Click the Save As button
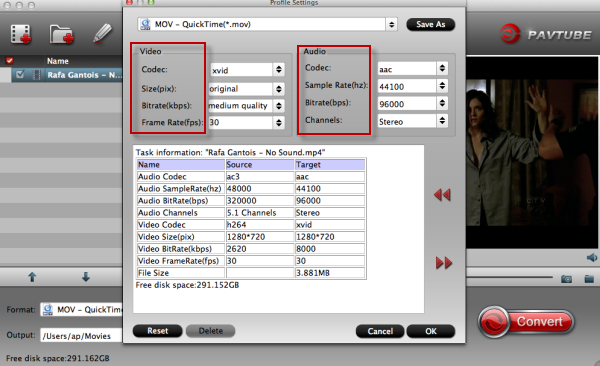Image resolution: width=600 pixels, height=366 pixels. point(430,25)
